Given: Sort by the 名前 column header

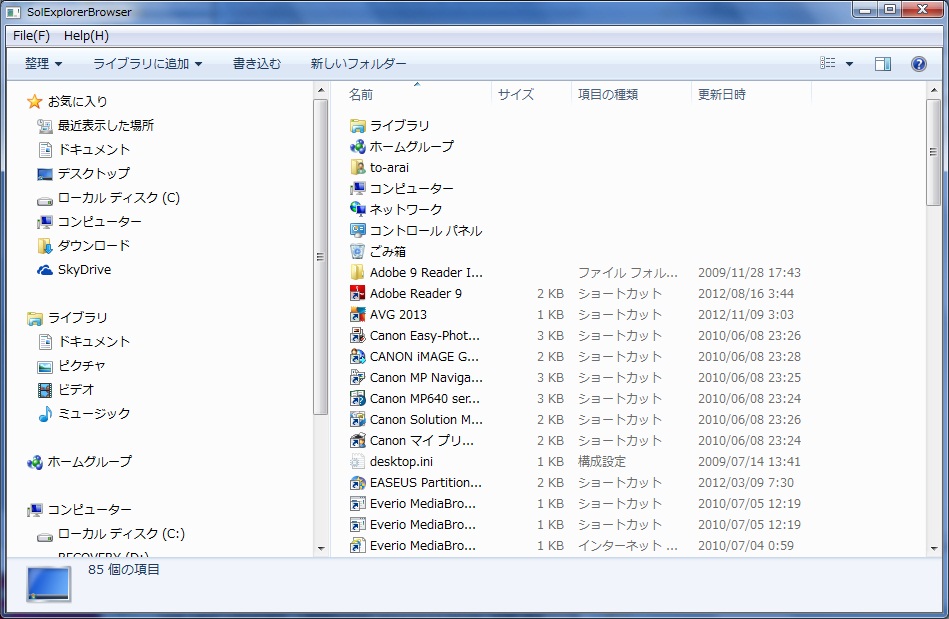Looking at the screenshot, I should (416, 94).
